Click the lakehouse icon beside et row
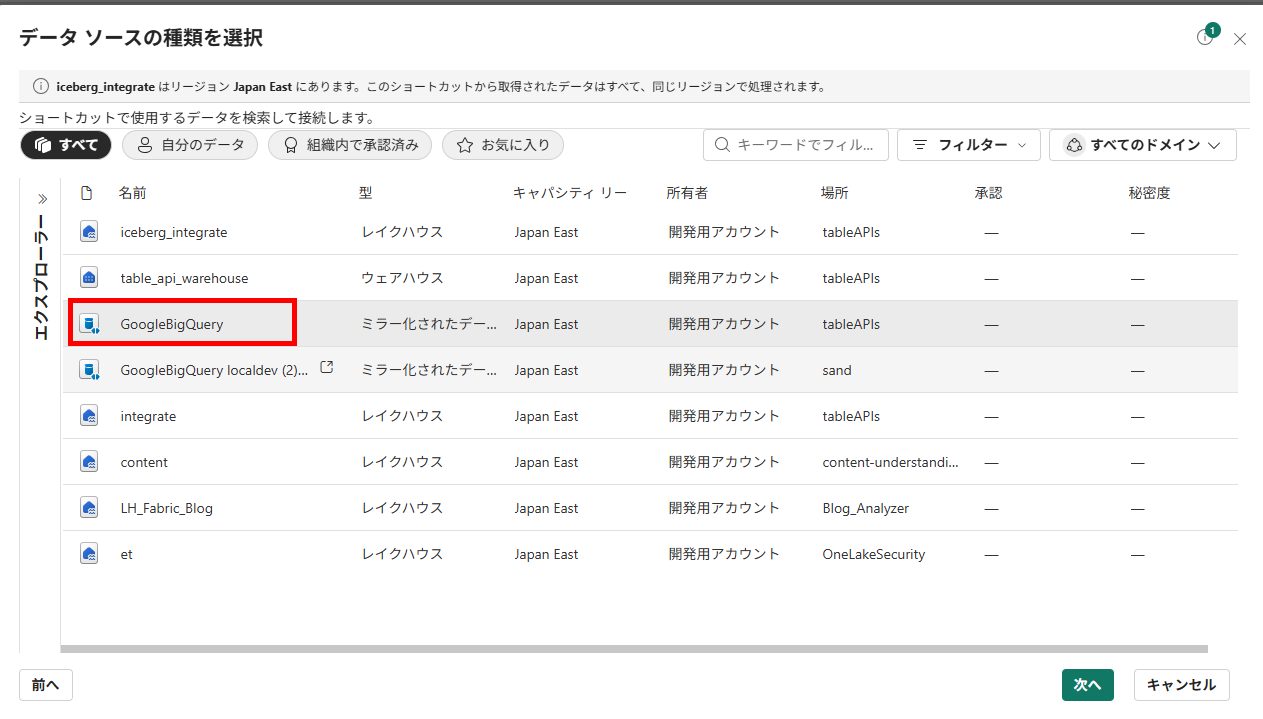Viewport: 1263px width, 719px height. tap(89, 554)
